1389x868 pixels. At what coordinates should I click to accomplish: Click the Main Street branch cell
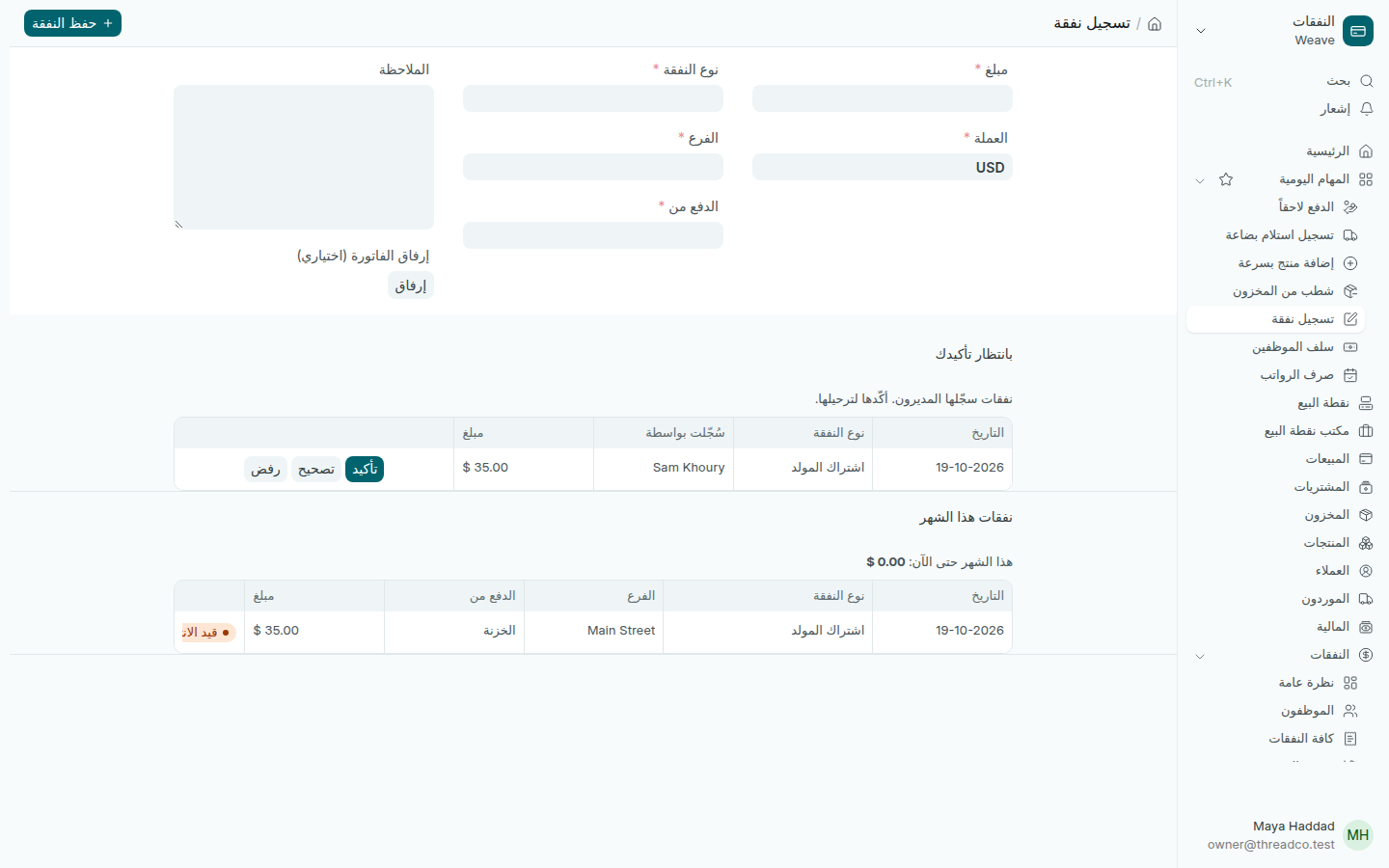(593, 631)
